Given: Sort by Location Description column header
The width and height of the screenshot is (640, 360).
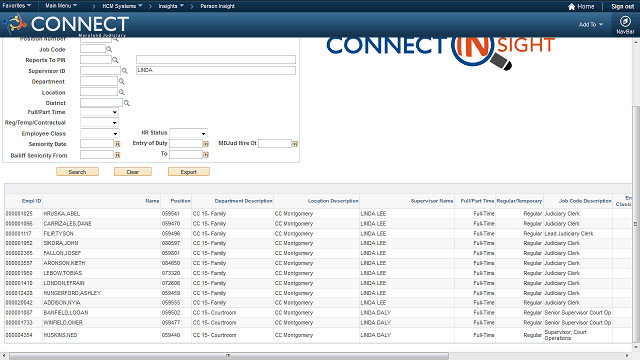Looking at the screenshot, I should pyautogui.click(x=333, y=201).
